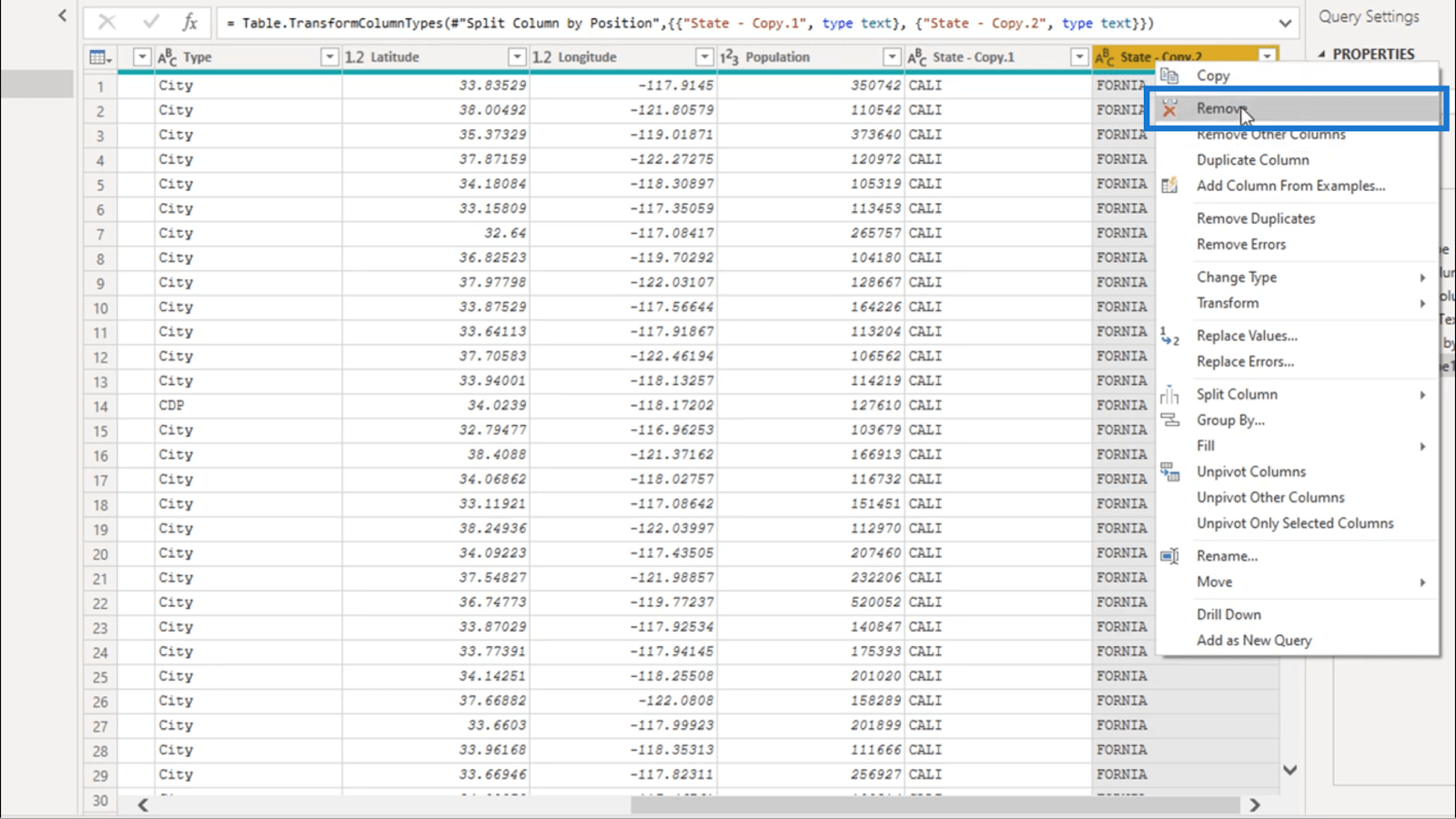Click the ABC type icon of State - Copy.1
The height and width of the screenshot is (819, 1456).
pyautogui.click(x=917, y=57)
